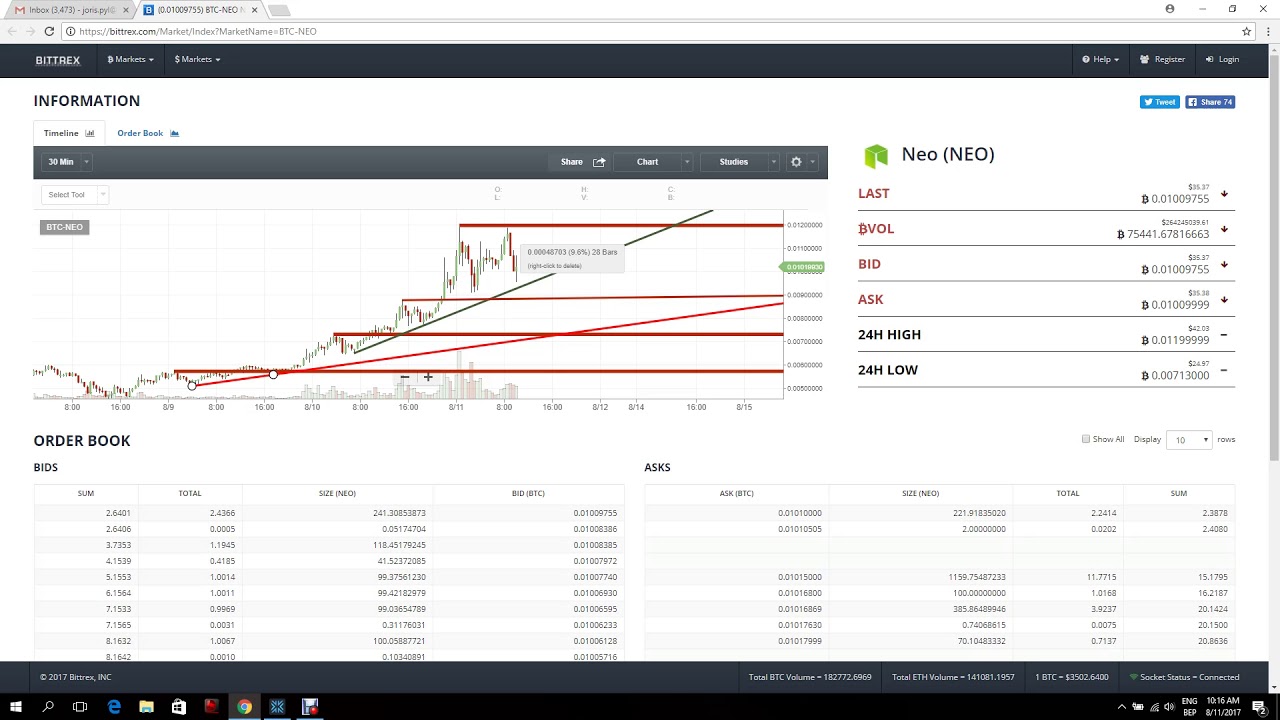The height and width of the screenshot is (720, 1280).
Task: Click the Socket Status Connected indicator
Action: coord(1184,677)
